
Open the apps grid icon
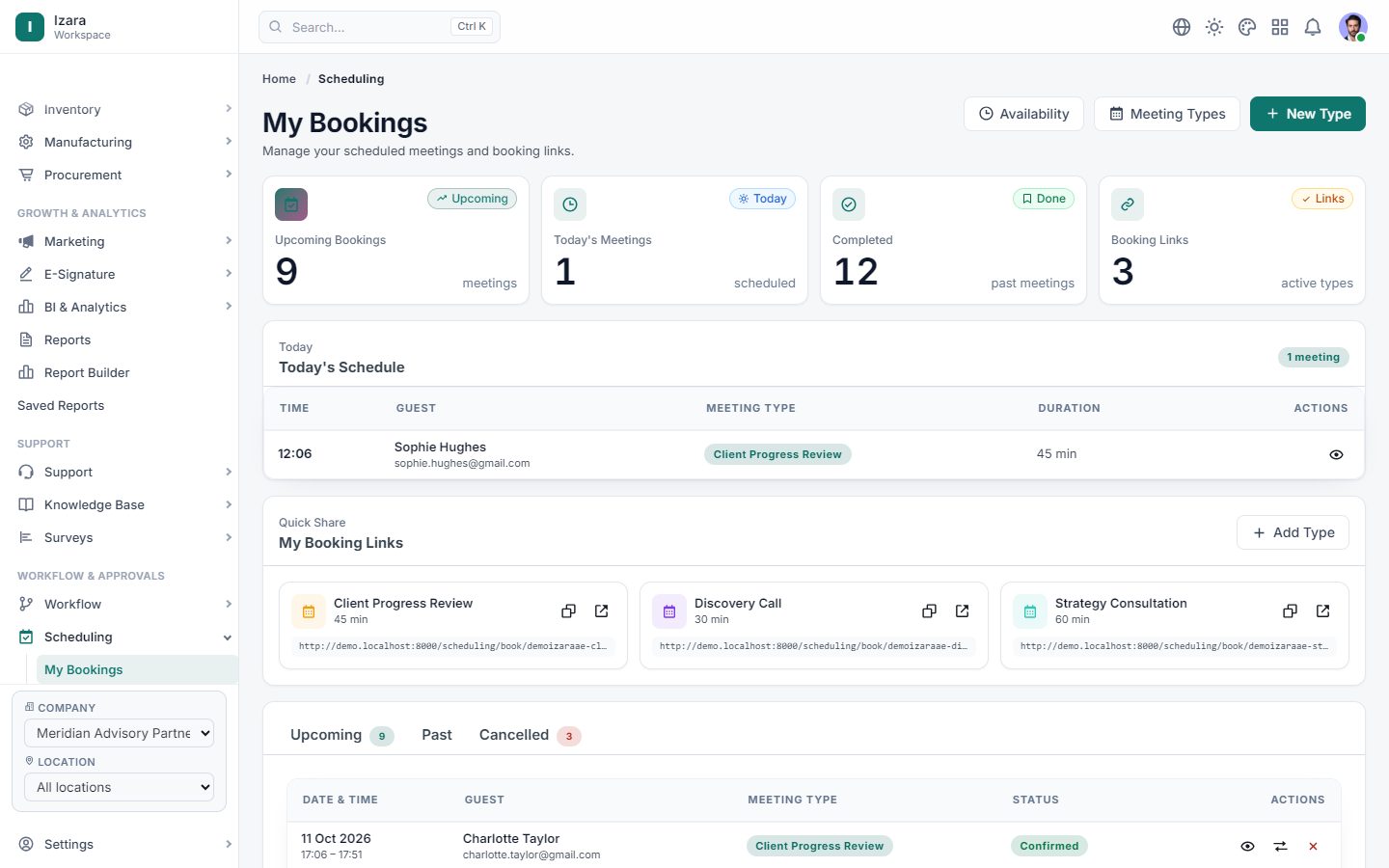pyautogui.click(x=1280, y=27)
